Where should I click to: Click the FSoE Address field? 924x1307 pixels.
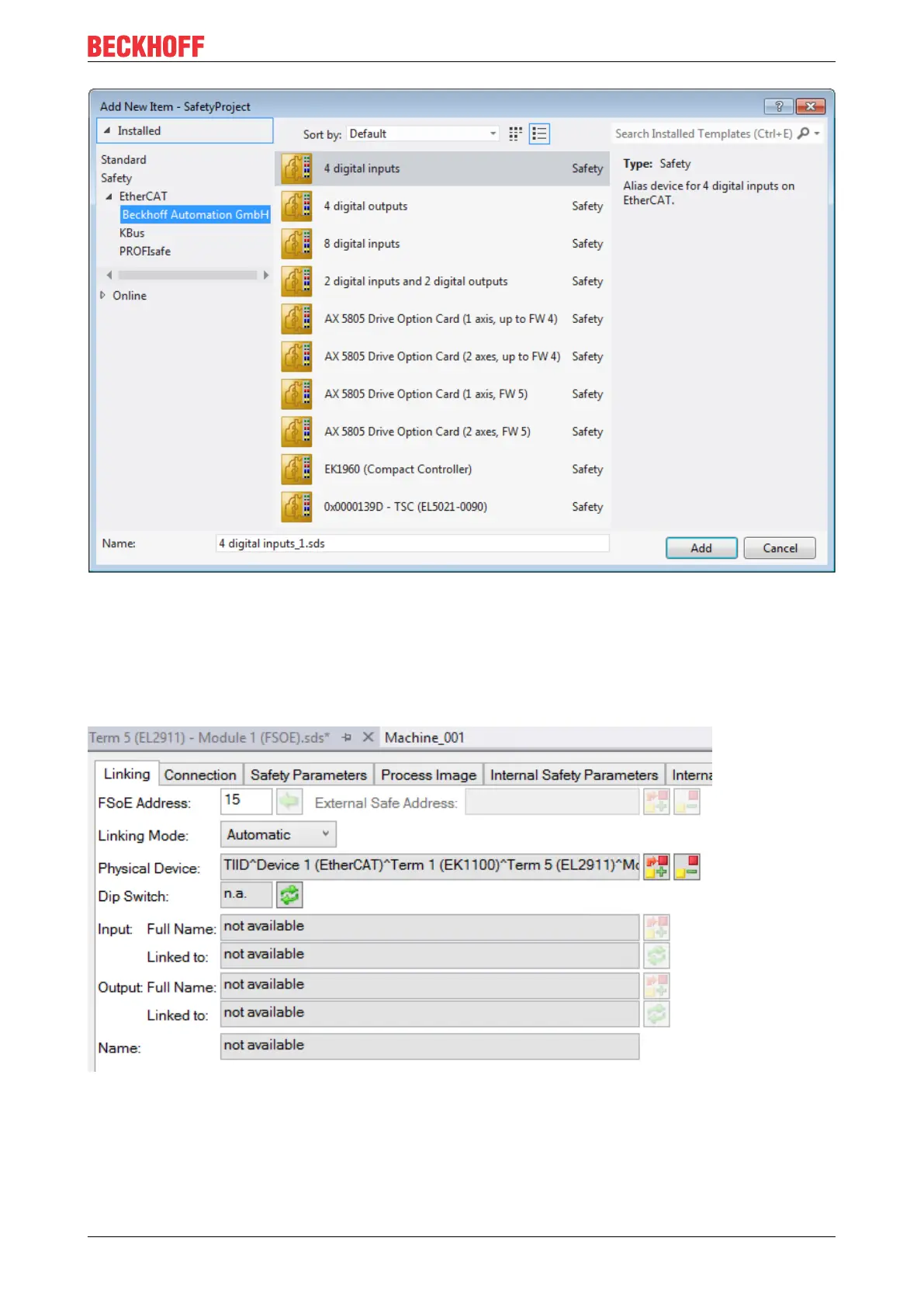pyautogui.click(x=247, y=801)
